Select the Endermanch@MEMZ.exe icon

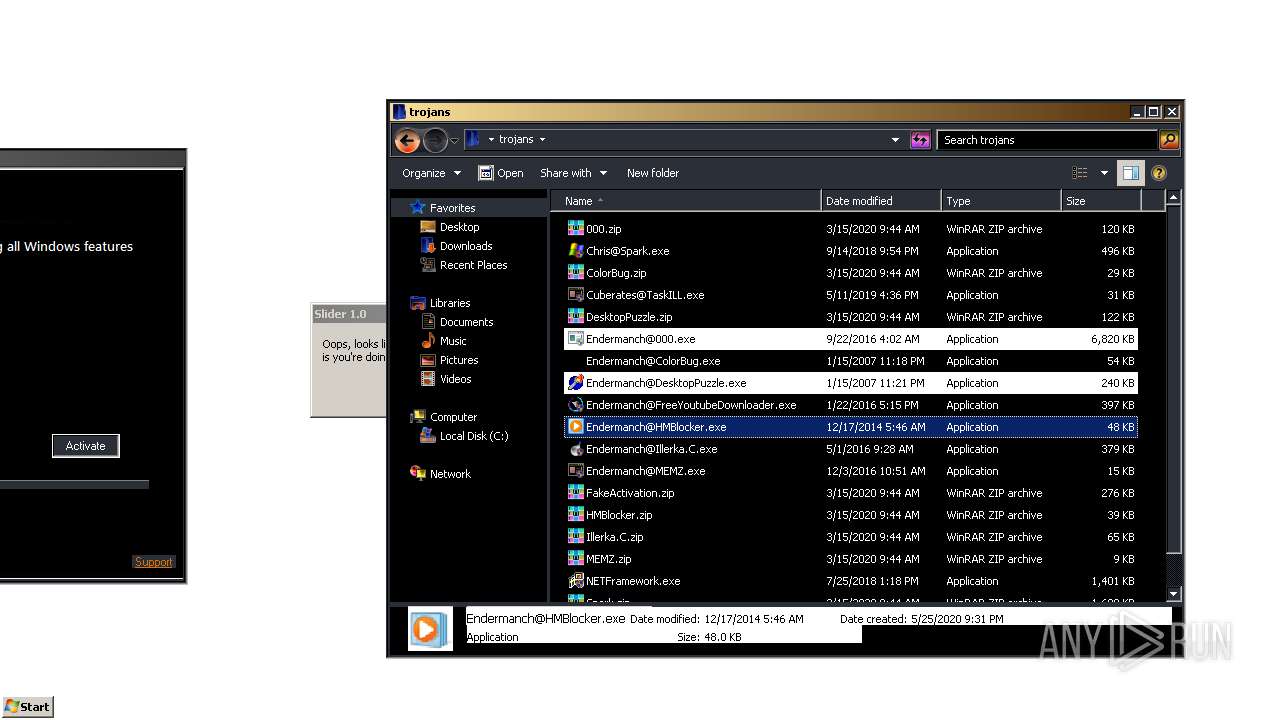(x=575, y=471)
